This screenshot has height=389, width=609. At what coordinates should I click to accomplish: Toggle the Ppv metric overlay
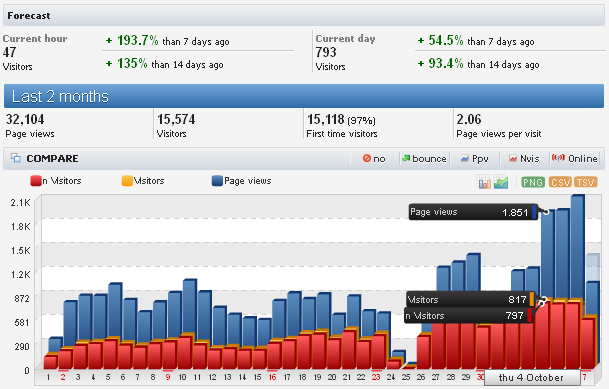click(x=474, y=158)
